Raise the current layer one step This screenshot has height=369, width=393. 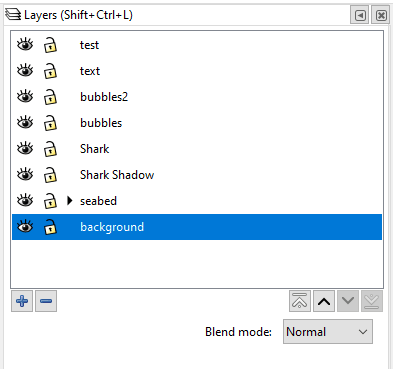[x=324, y=301]
